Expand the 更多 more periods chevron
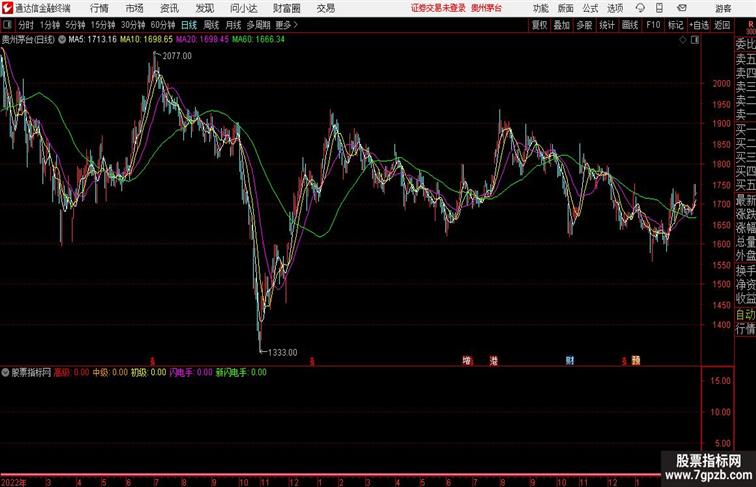The width and height of the screenshot is (756, 487). (287, 25)
